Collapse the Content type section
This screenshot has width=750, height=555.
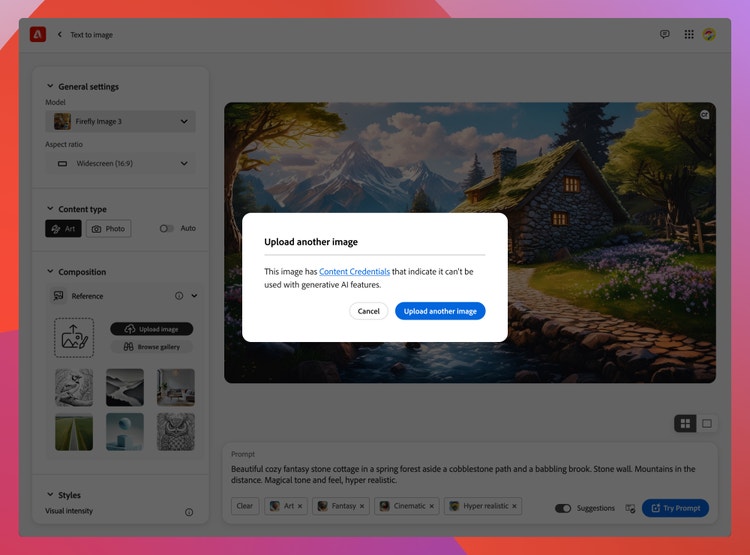pos(50,209)
